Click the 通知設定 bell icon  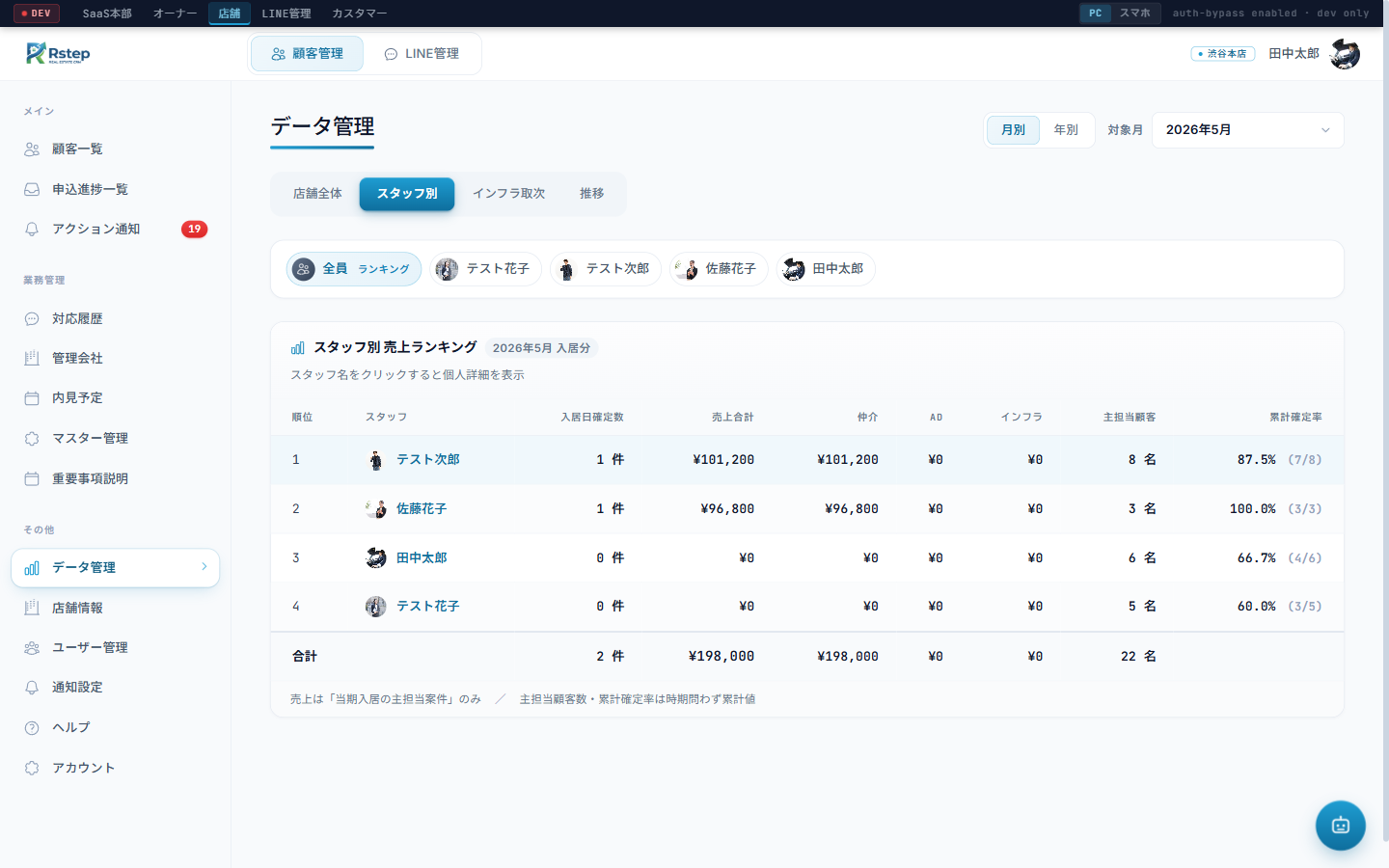[32, 688]
